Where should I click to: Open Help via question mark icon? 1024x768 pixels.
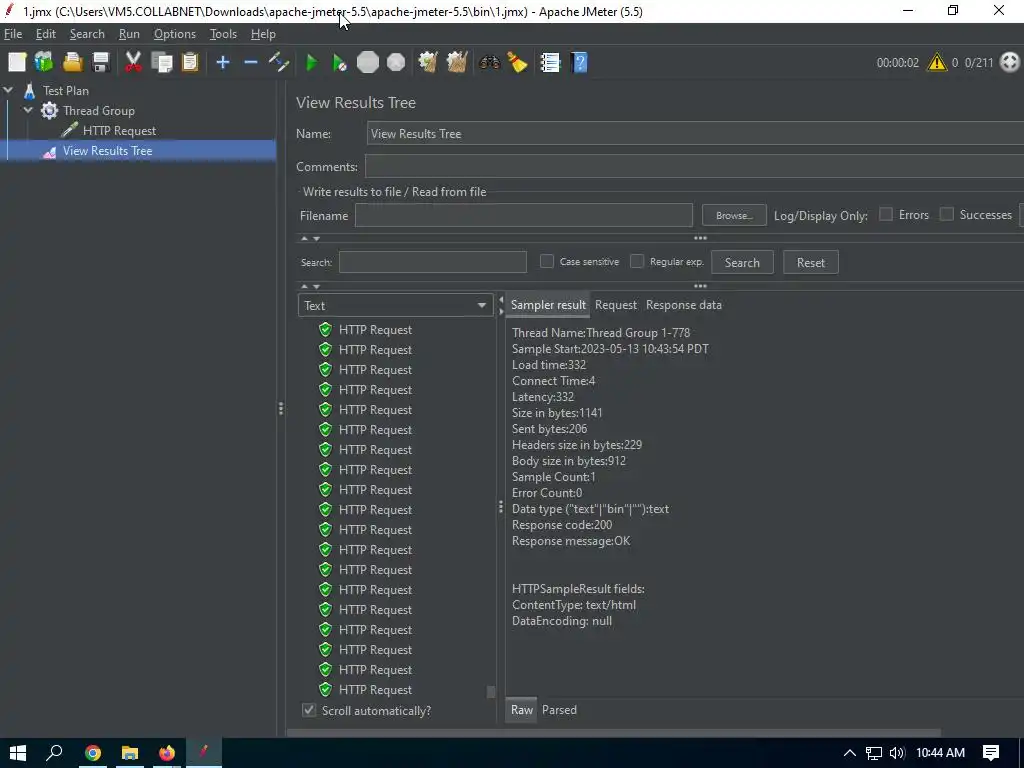coord(579,63)
